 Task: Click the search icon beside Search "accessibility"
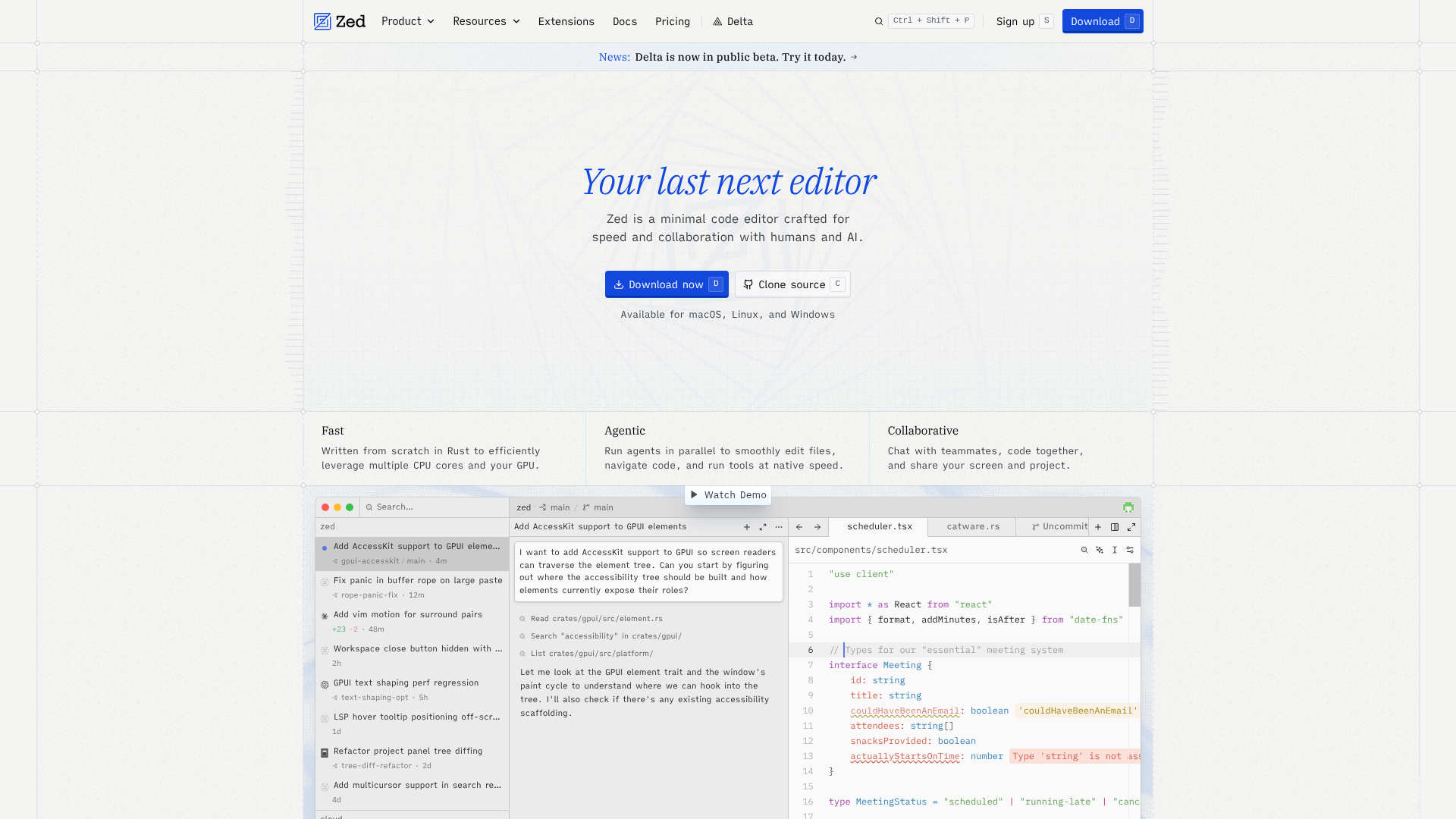(522, 636)
